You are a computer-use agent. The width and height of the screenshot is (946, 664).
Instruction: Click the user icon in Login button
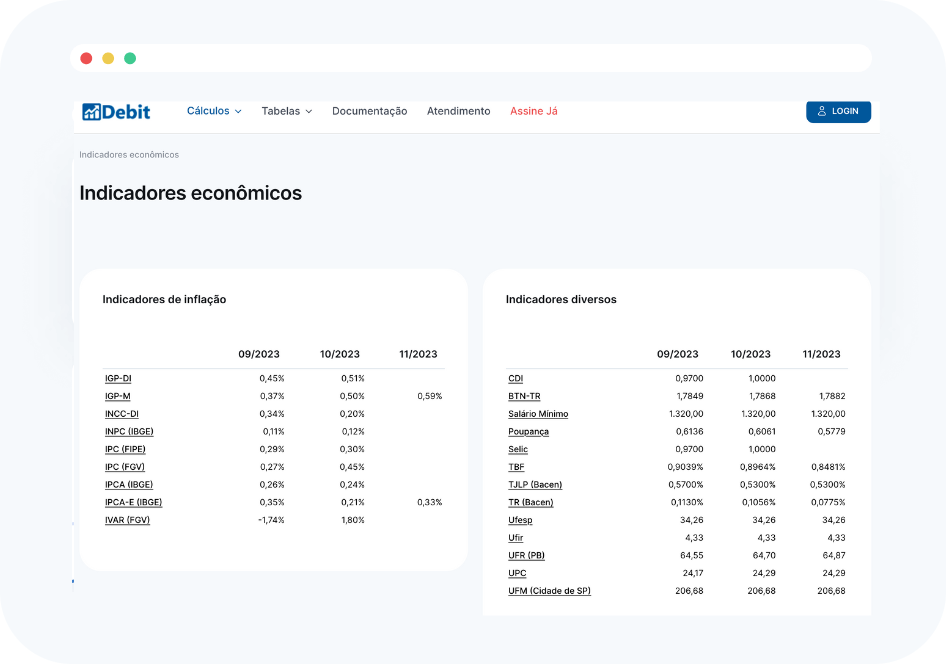(x=822, y=111)
